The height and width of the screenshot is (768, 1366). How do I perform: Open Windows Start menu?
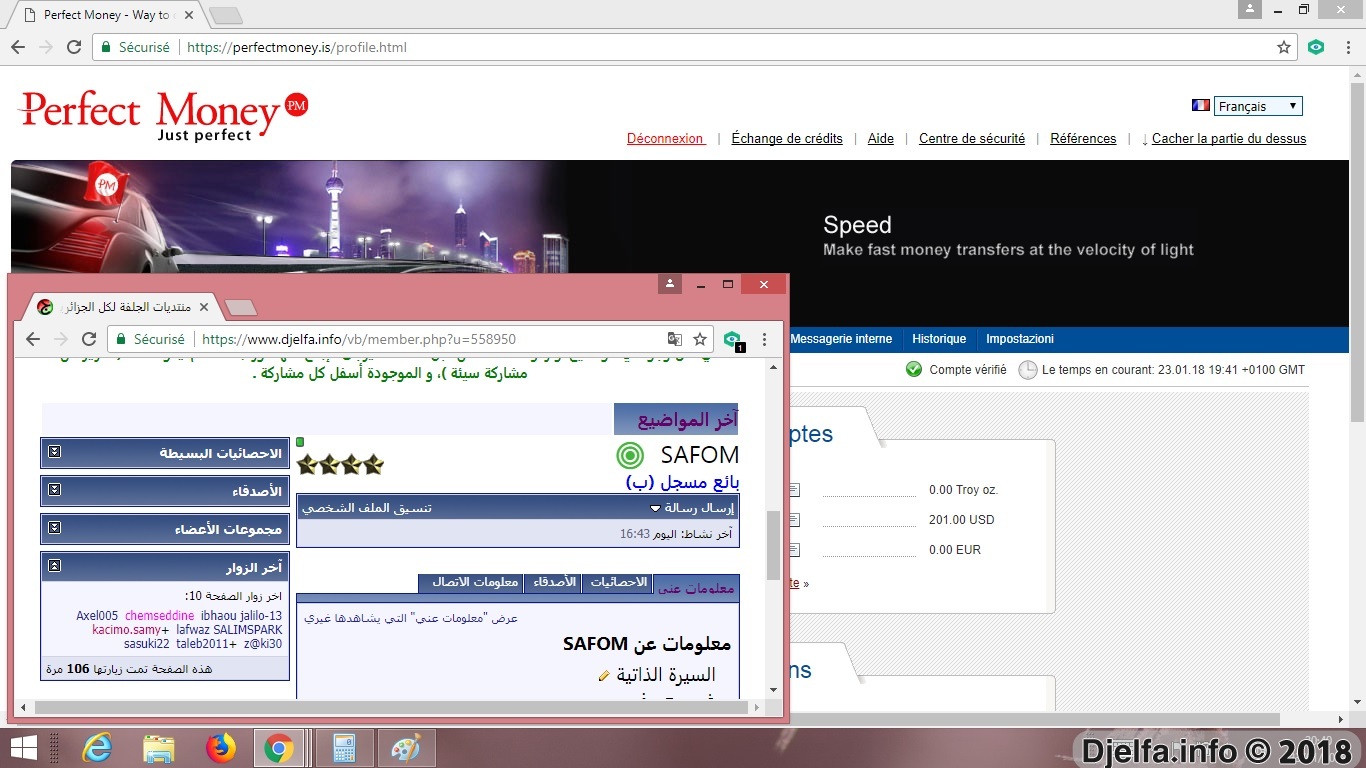click(x=24, y=747)
